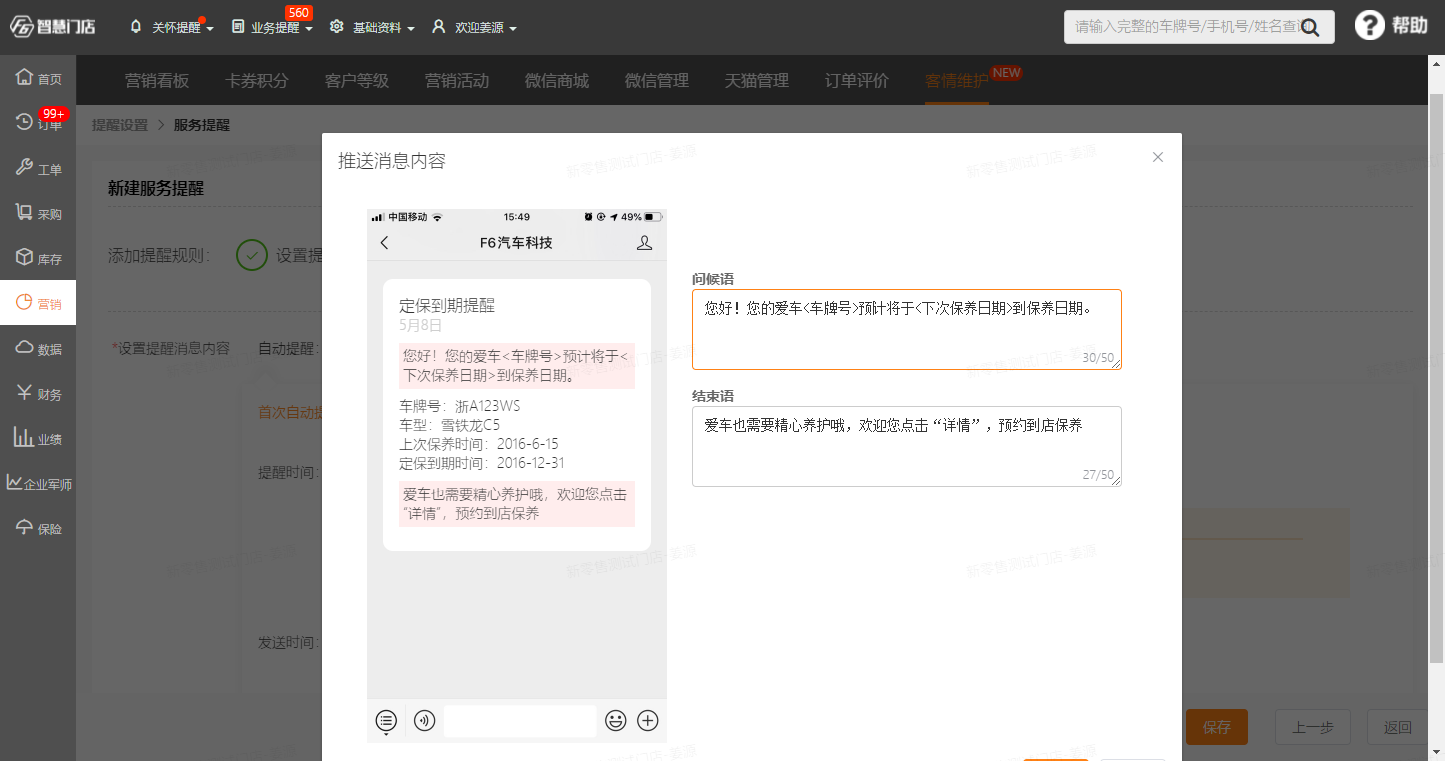This screenshot has height=761, width=1445.
Task: Switch to 订单评价 tab
Action: pyautogui.click(x=857, y=81)
